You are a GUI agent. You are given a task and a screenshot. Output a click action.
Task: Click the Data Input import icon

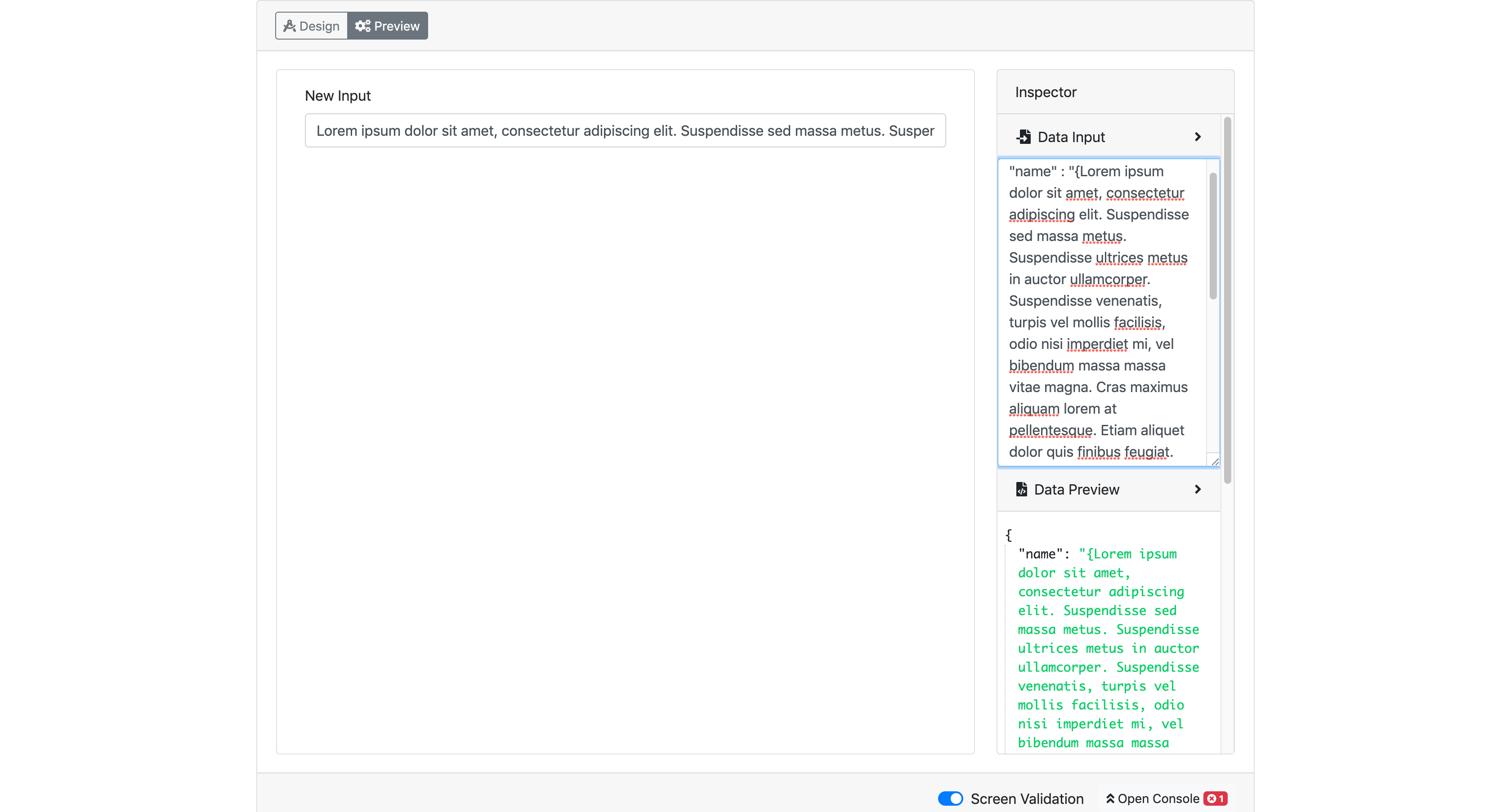coord(1023,137)
